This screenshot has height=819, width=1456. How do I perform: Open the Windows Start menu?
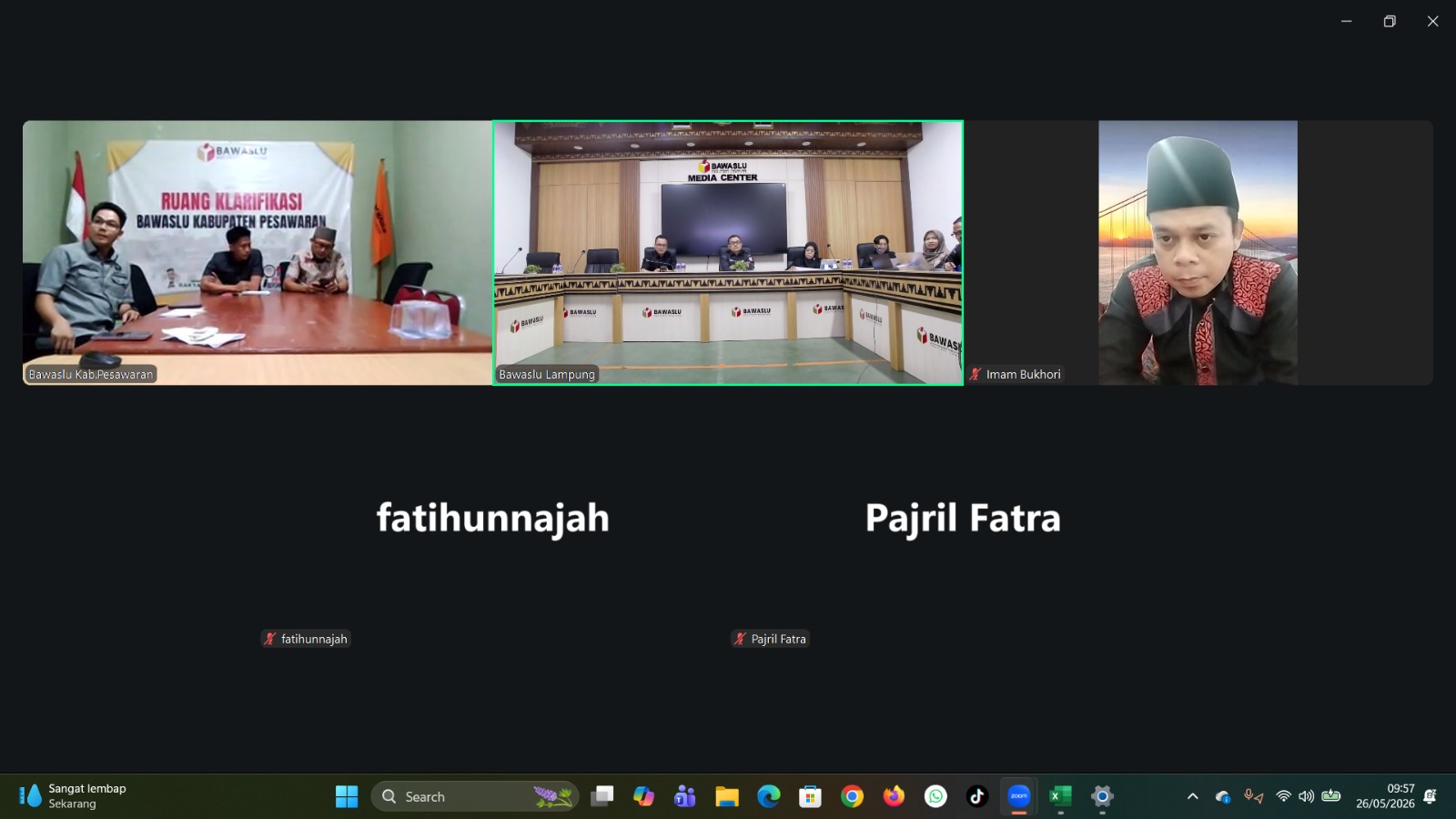pos(347,796)
